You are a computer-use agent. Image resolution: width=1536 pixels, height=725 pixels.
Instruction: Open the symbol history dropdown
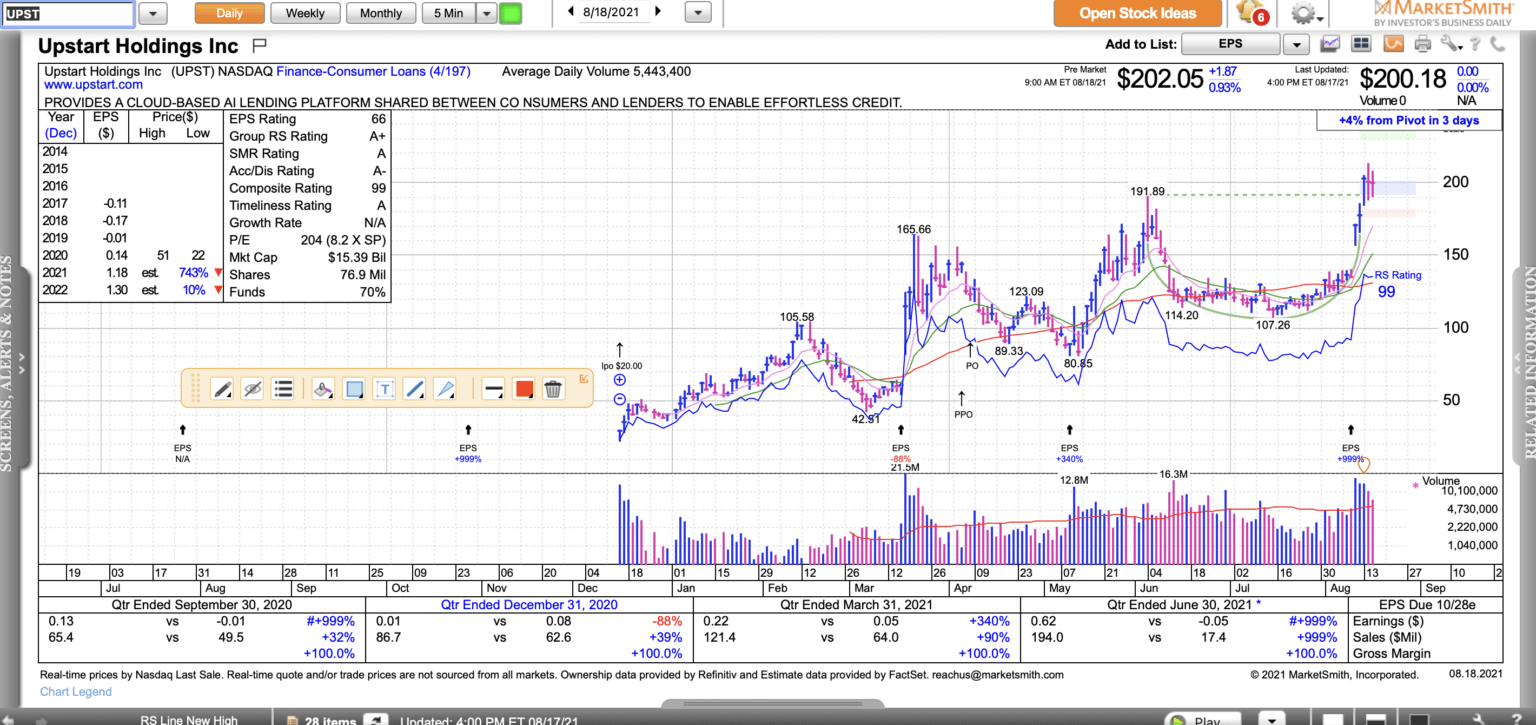click(153, 13)
